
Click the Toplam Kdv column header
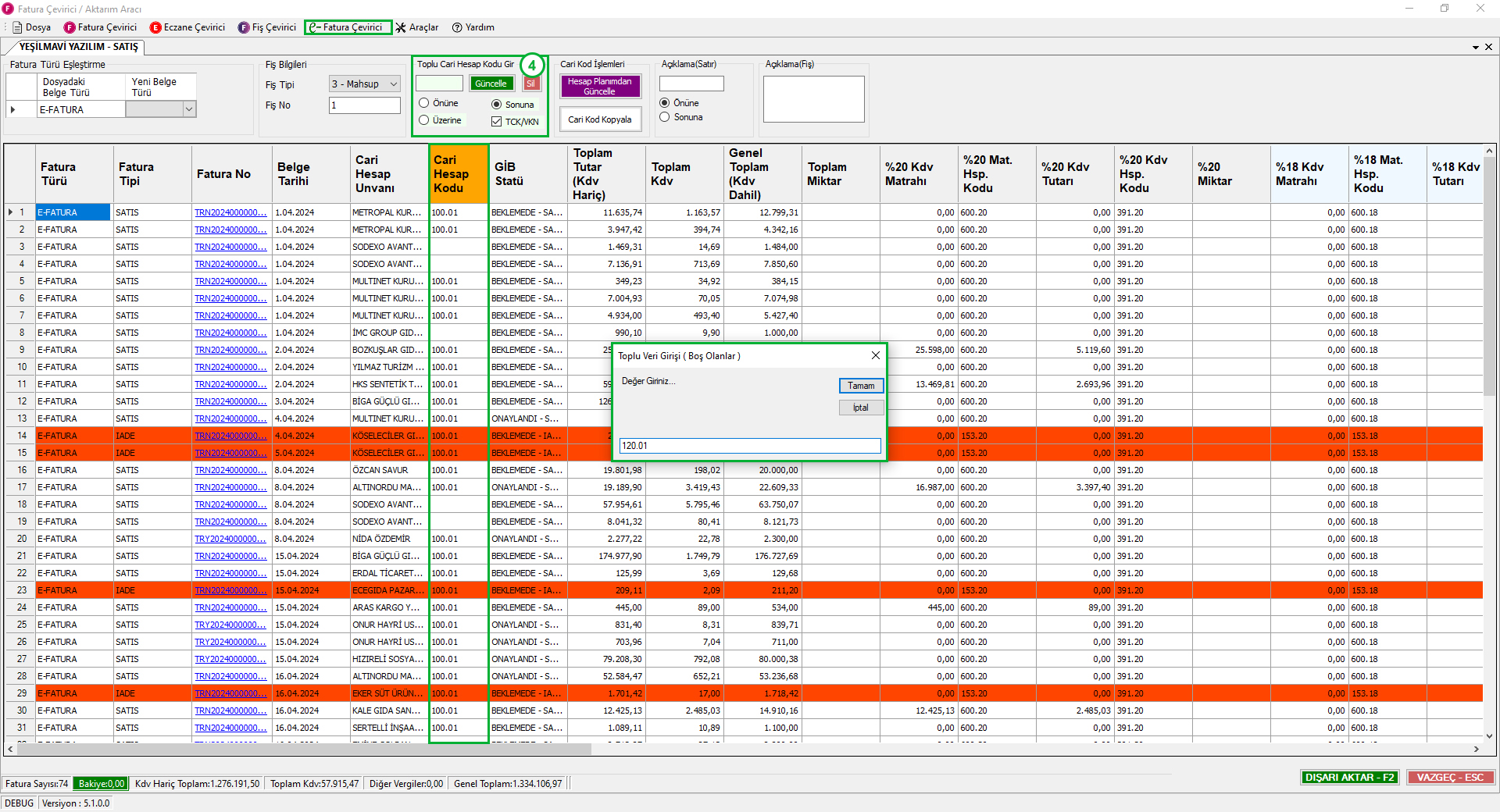click(x=685, y=174)
